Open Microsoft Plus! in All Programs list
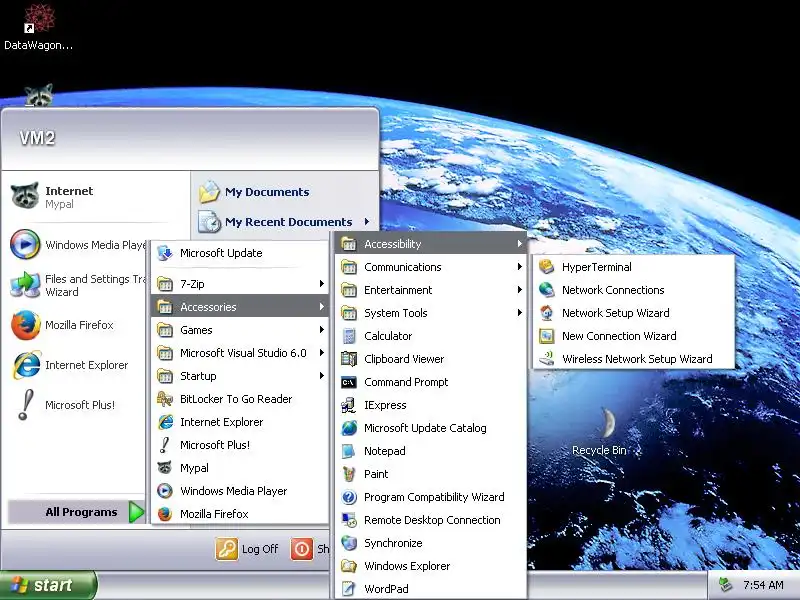The width and height of the screenshot is (800, 600). pyautogui.click(x=240, y=444)
